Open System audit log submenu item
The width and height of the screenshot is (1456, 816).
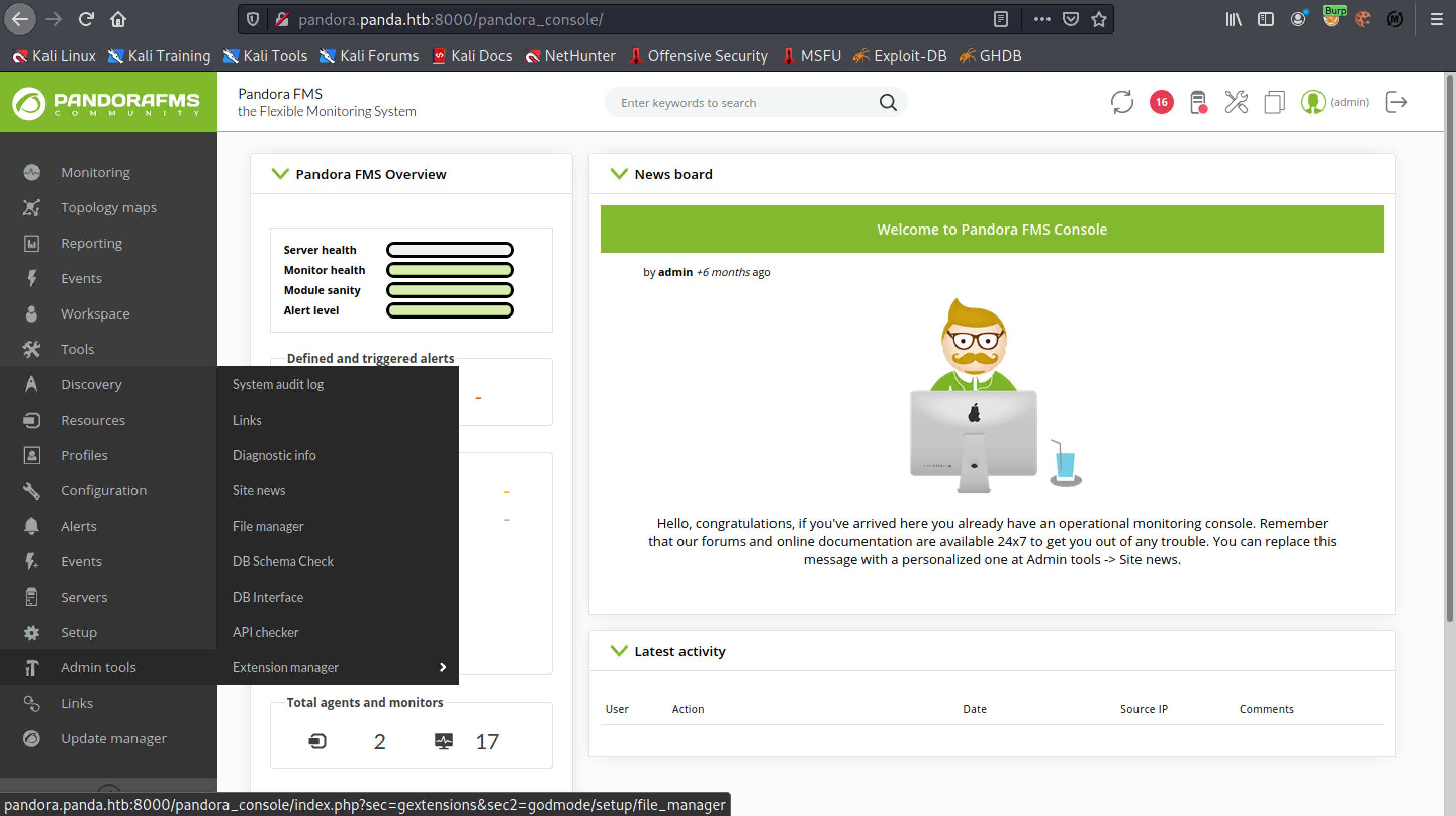tap(278, 384)
